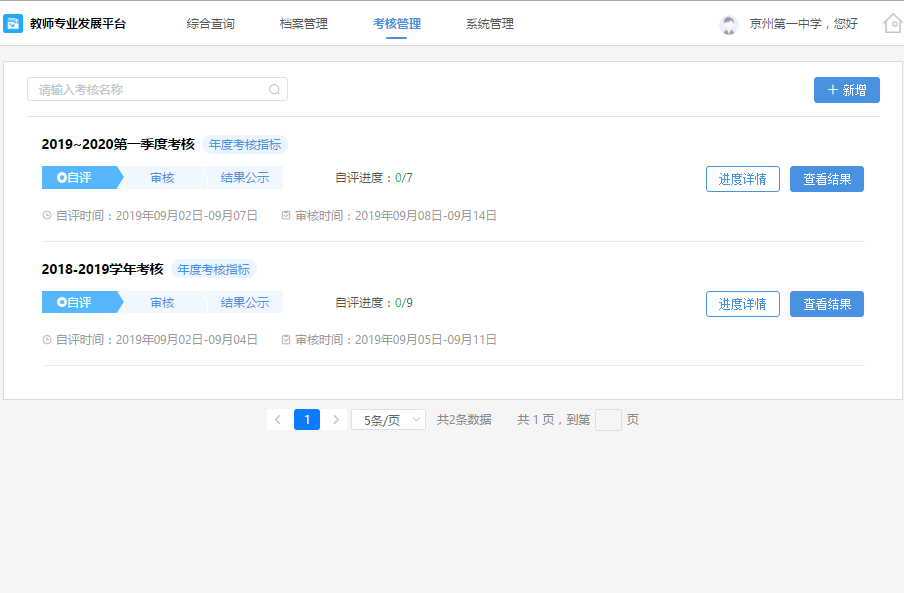Click the search magnifier in the name field
904x593 pixels.
274,89
